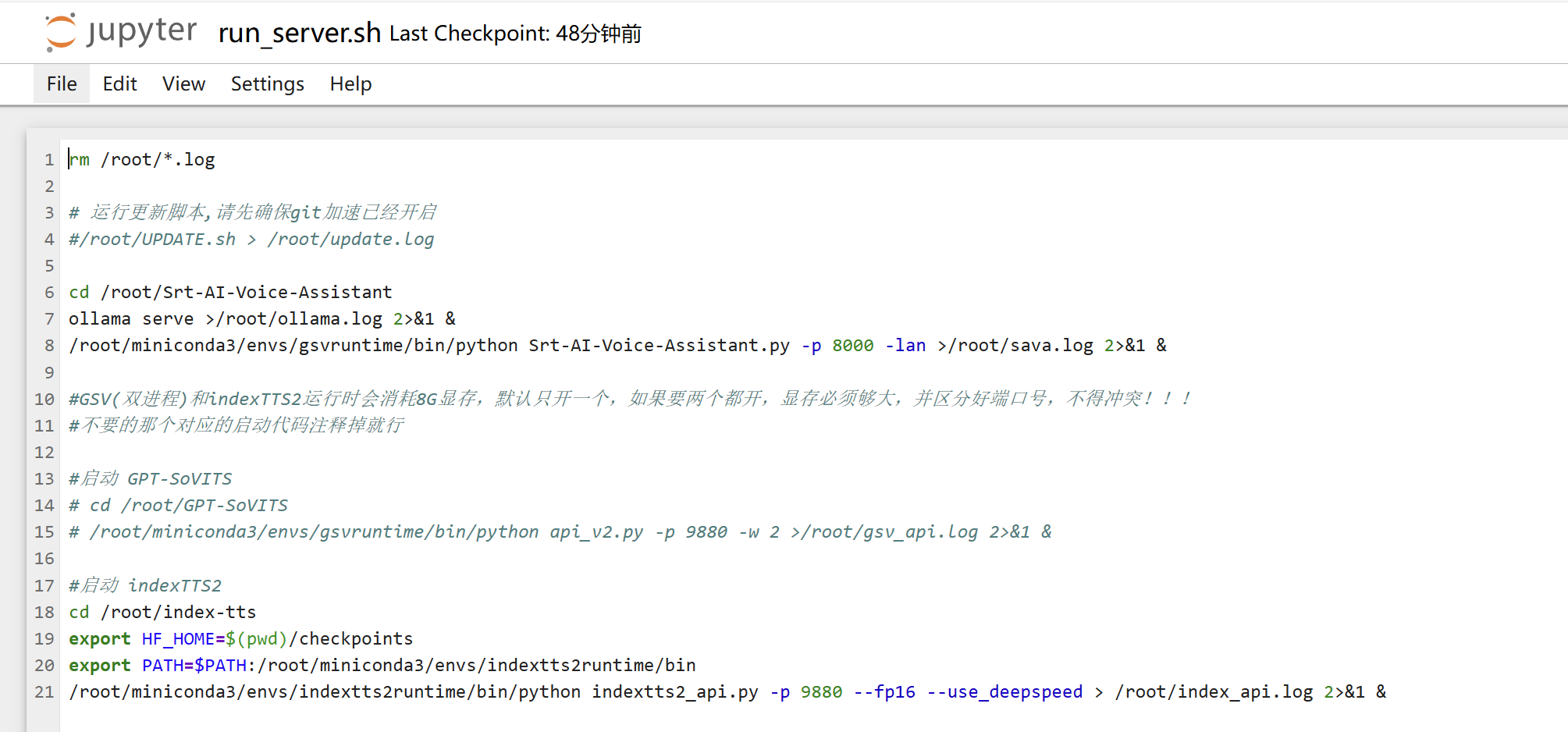Click line number 12 in gutter
Image resolution: width=1568 pixels, height=732 pixels.
tap(44, 453)
